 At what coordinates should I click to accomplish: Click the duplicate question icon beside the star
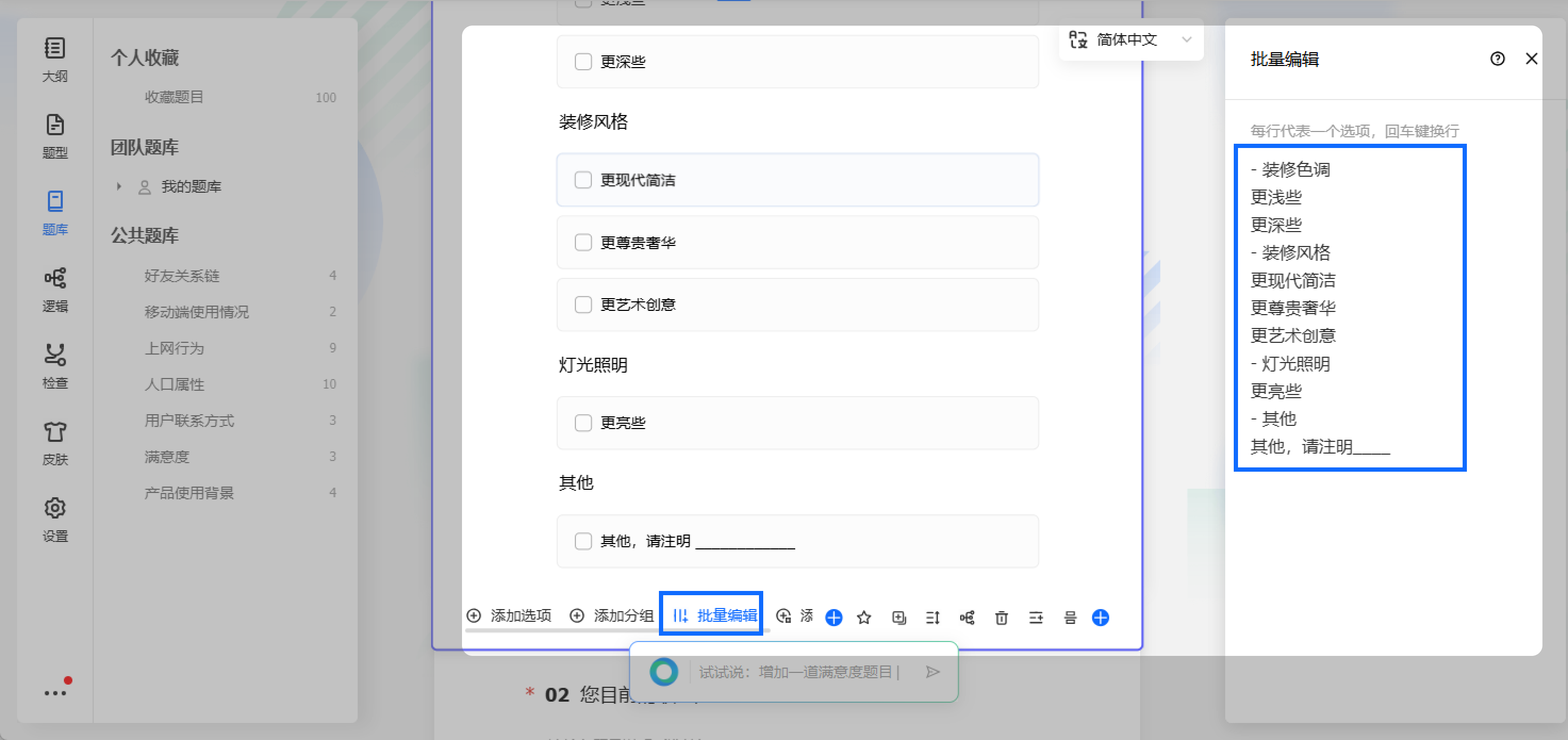(898, 618)
